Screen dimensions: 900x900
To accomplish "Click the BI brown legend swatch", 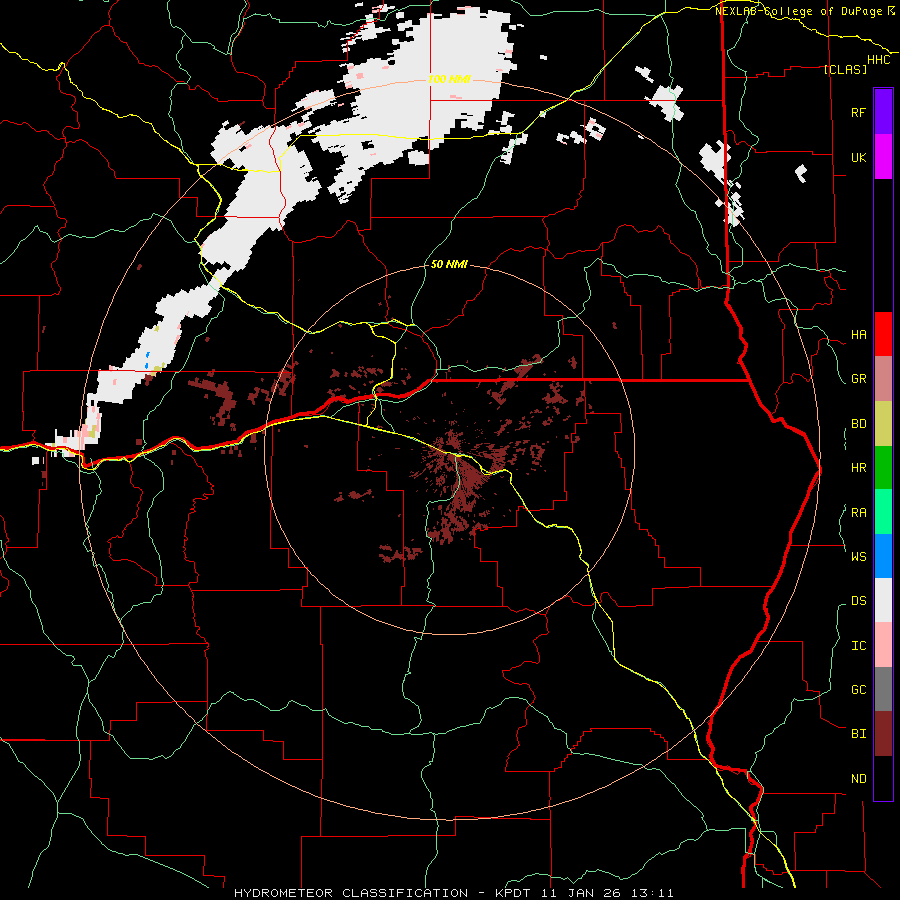I will [883, 734].
